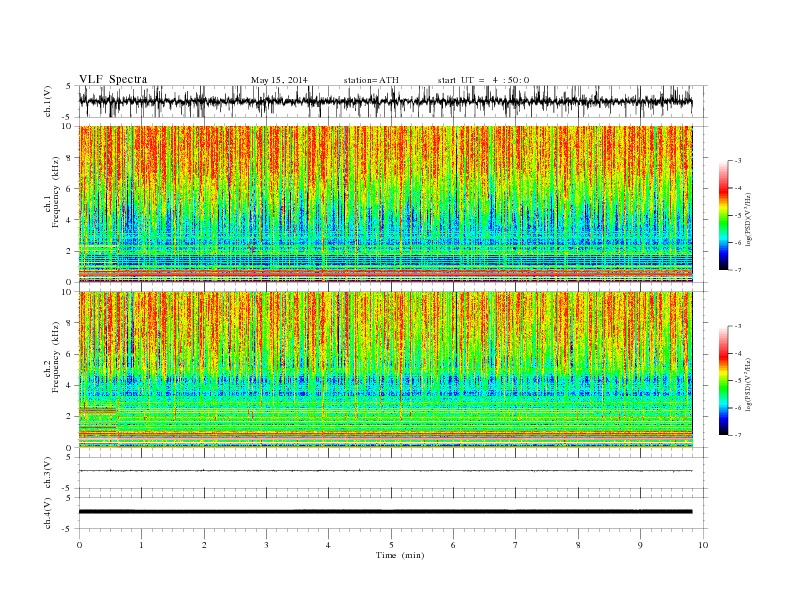This screenshot has width=792, height=612.
Task: Click the ch.1 waveform trace panel
Action: pyautogui.click(x=393, y=101)
